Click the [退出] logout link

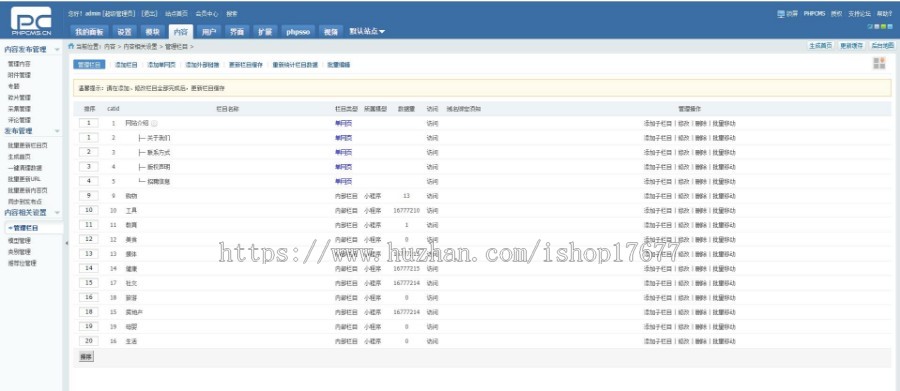coord(150,13)
